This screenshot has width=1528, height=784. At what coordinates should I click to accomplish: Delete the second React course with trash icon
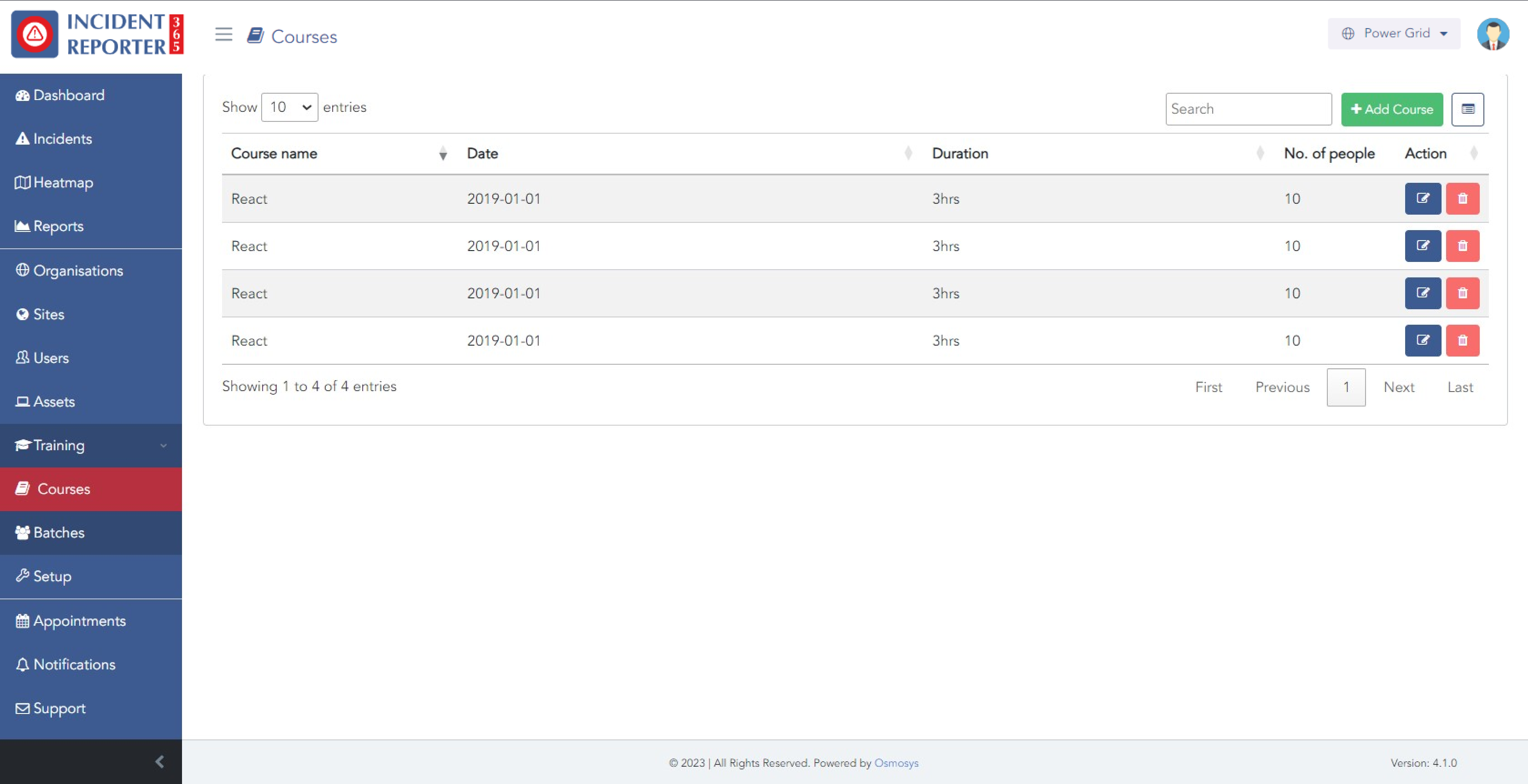[1462, 246]
